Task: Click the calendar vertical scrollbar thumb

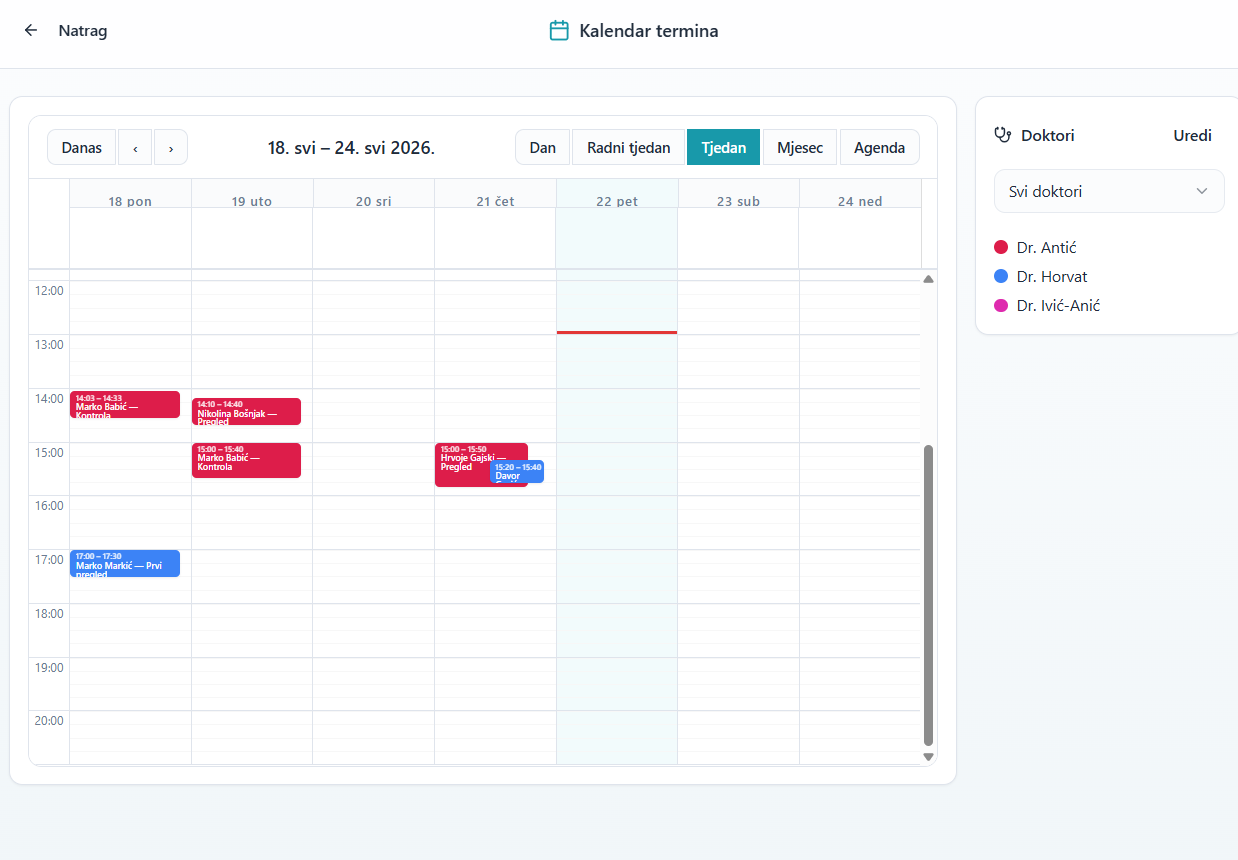Action: (x=928, y=595)
